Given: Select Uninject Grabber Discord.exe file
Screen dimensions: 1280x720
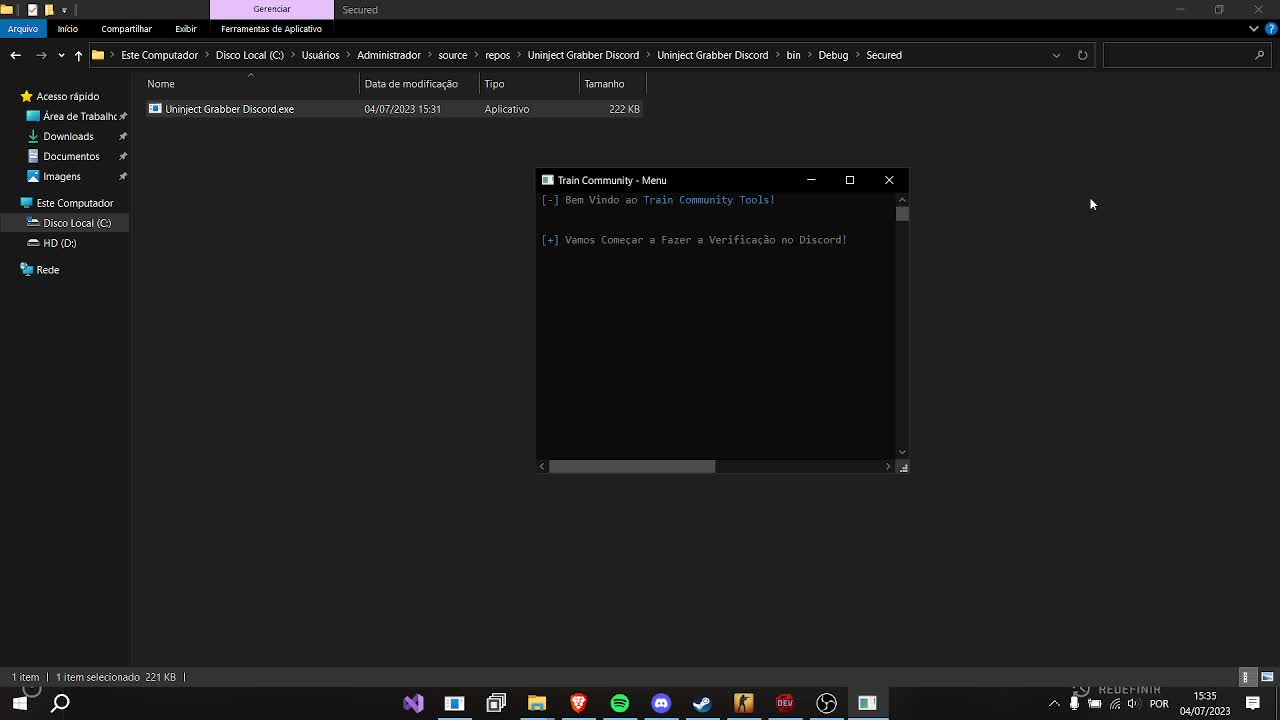Looking at the screenshot, I should click(229, 109).
